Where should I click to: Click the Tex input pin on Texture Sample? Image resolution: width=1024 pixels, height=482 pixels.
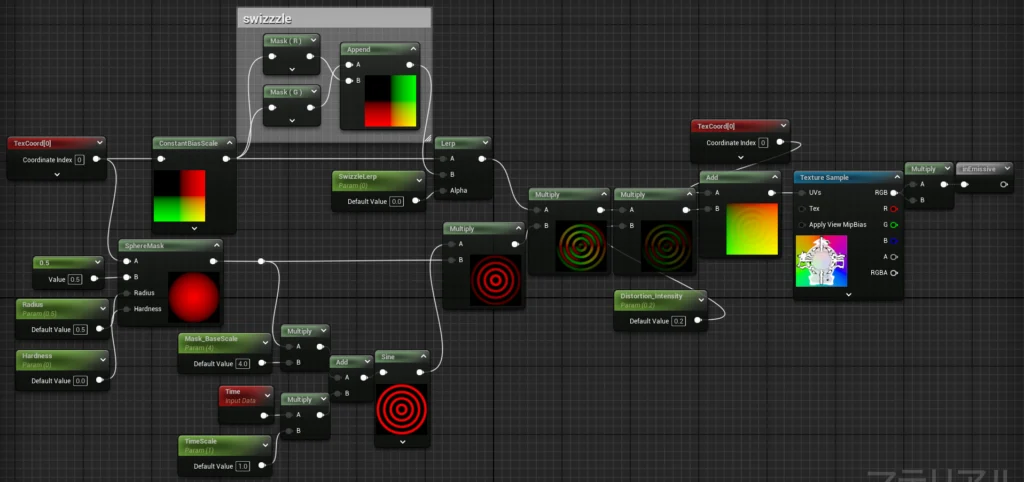(802, 208)
